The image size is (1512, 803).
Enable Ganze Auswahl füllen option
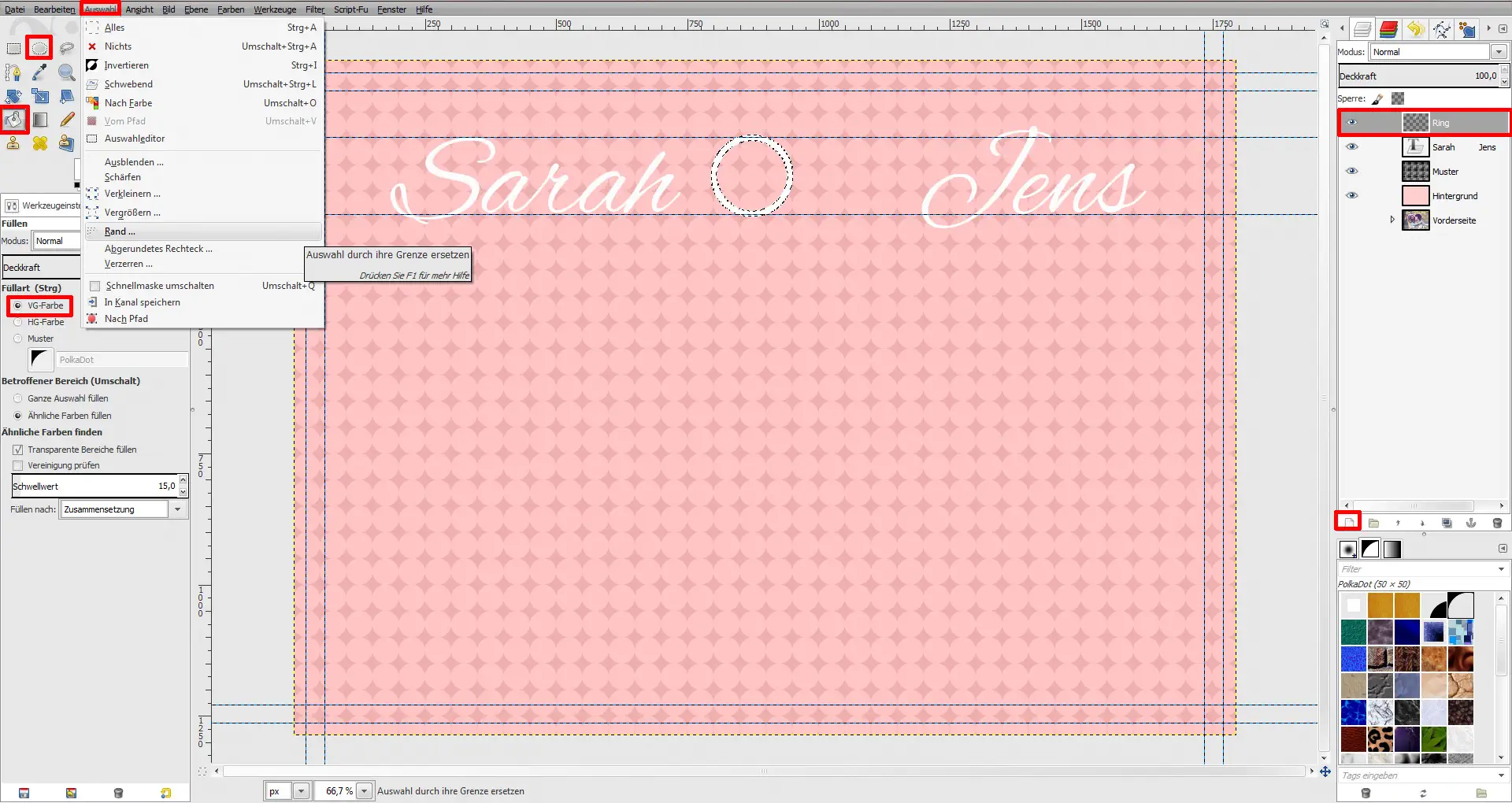(x=18, y=398)
